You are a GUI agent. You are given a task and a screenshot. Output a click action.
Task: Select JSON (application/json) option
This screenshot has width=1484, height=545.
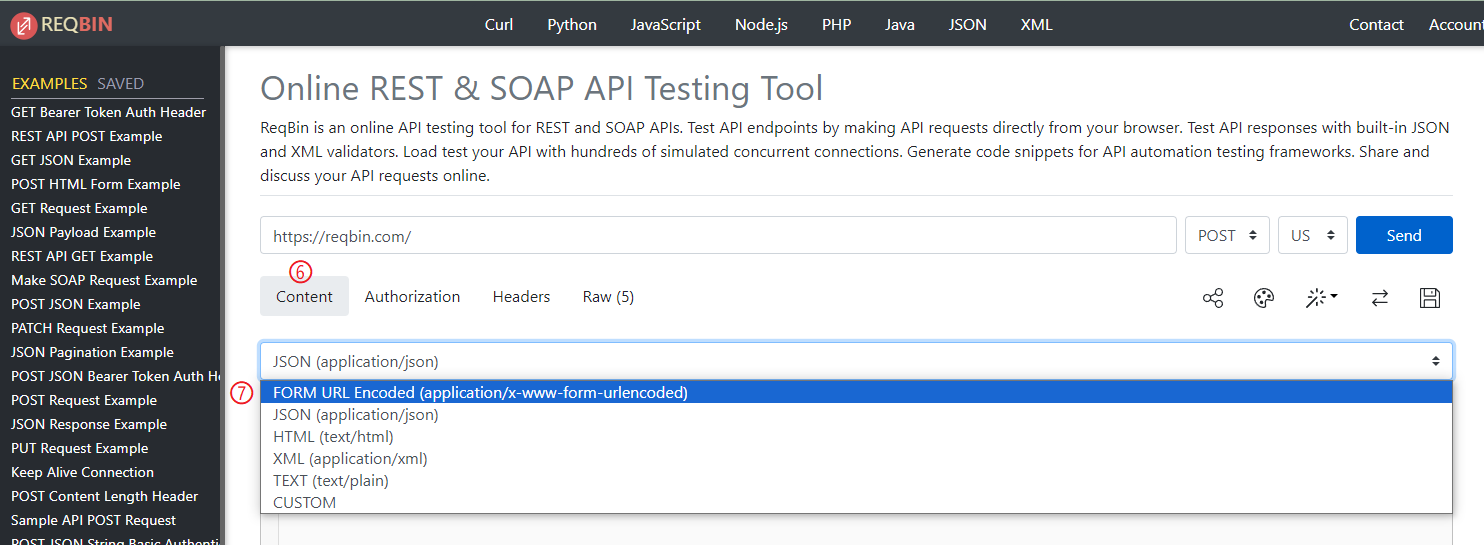pos(856,415)
